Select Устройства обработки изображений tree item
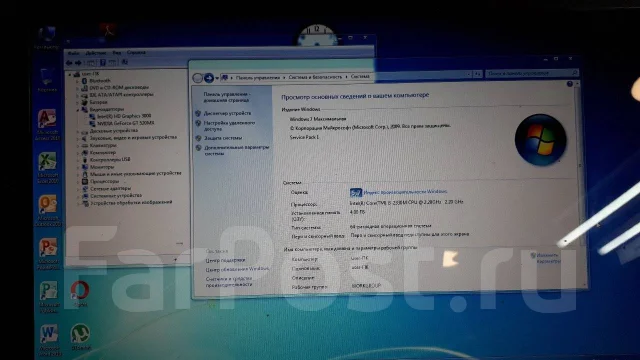Image resolution: width=640 pixels, height=360 pixels. click(131, 202)
